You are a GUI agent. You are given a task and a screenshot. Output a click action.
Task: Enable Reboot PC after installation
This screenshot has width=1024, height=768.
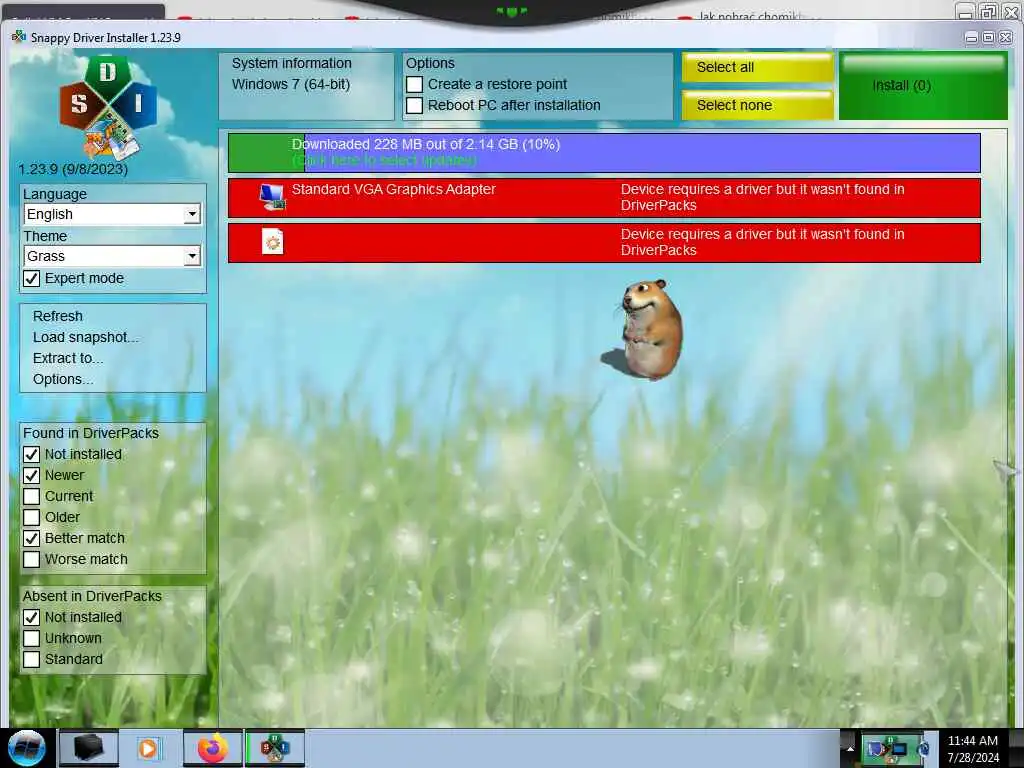pyautogui.click(x=414, y=105)
